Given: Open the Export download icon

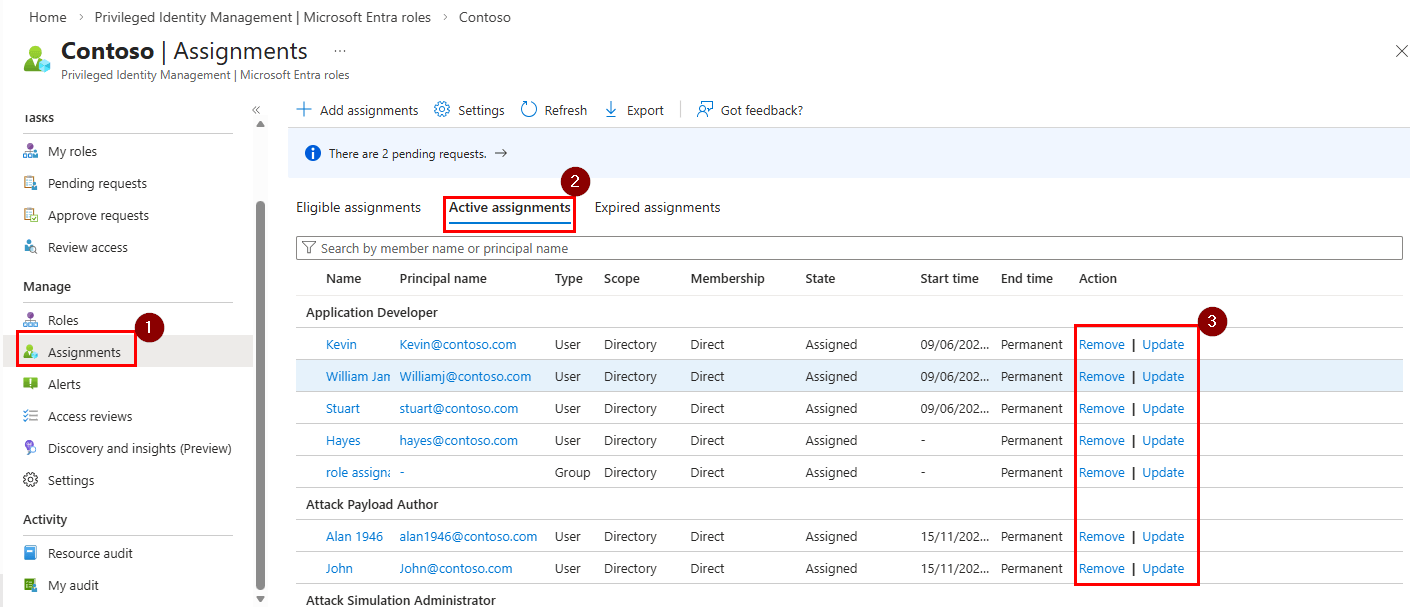Looking at the screenshot, I should pos(611,109).
